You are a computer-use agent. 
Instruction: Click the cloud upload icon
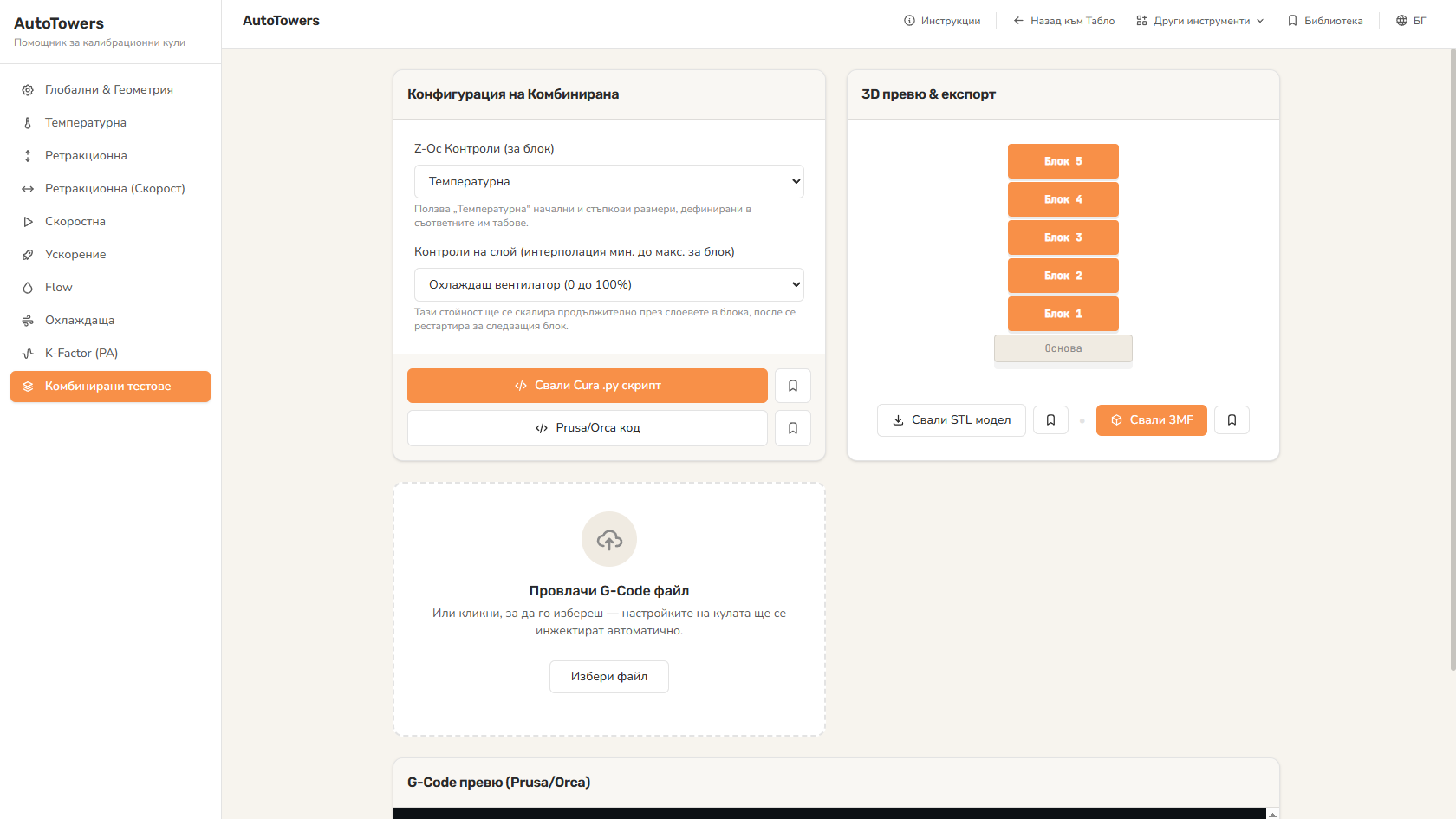click(609, 539)
